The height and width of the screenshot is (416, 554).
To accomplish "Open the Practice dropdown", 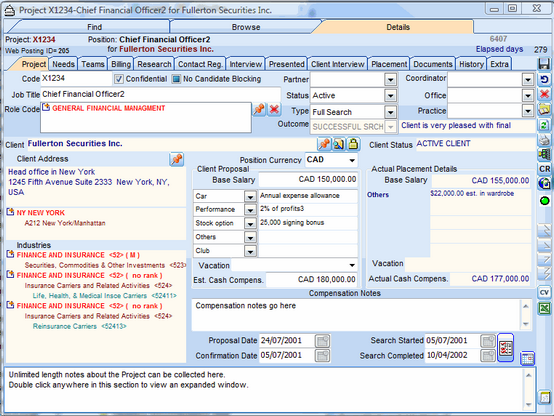I will (x=528, y=111).
